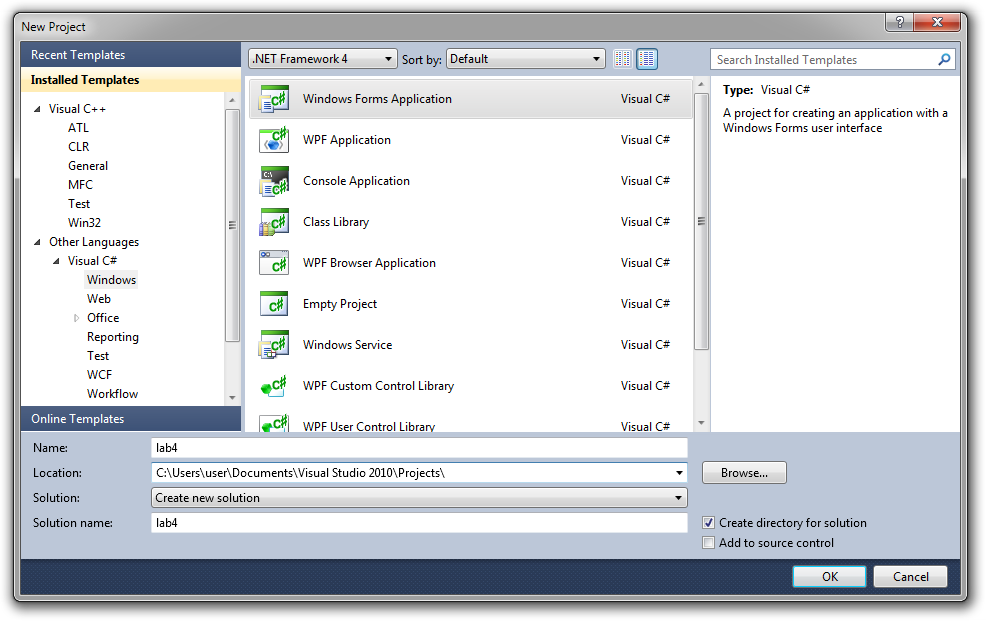
Task: Click the template tree vertical scrollbar
Action: tap(232, 225)
